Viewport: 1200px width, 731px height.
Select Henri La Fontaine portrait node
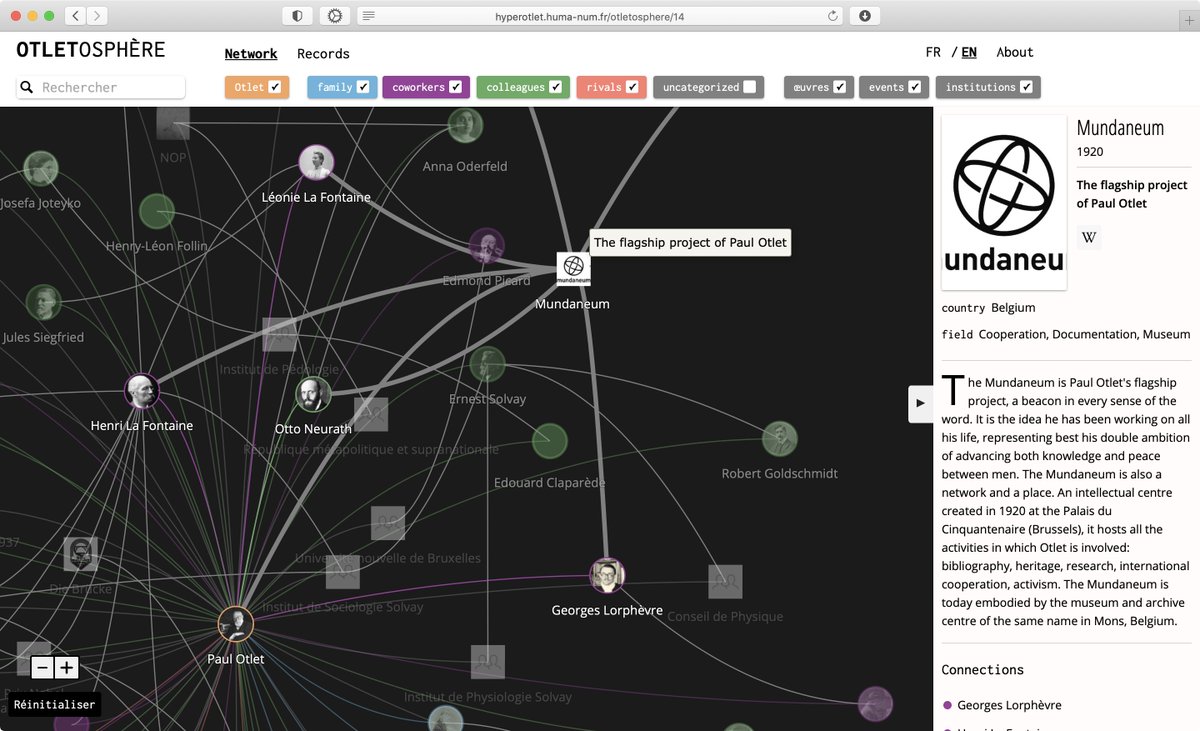pyautogui.click(x=141, y=391)
